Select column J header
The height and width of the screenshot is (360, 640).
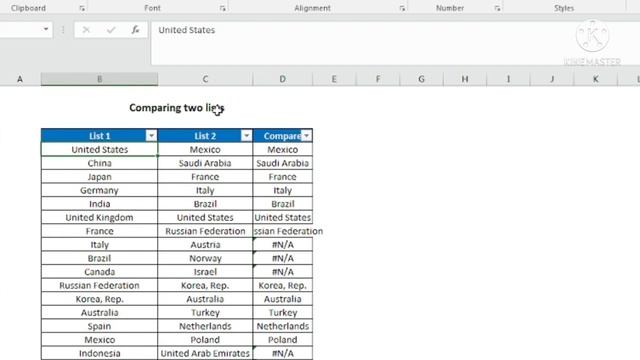552,79
